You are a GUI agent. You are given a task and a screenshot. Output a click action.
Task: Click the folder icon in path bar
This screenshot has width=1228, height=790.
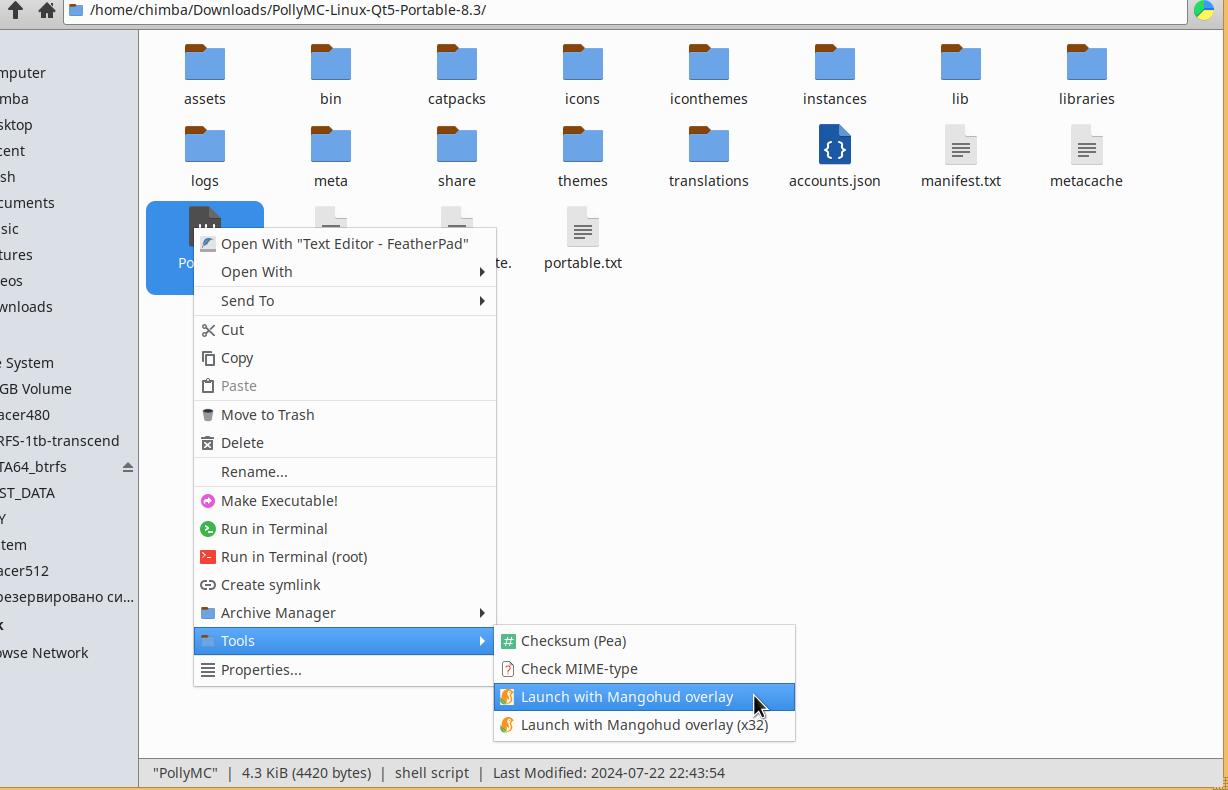[76, 10]
